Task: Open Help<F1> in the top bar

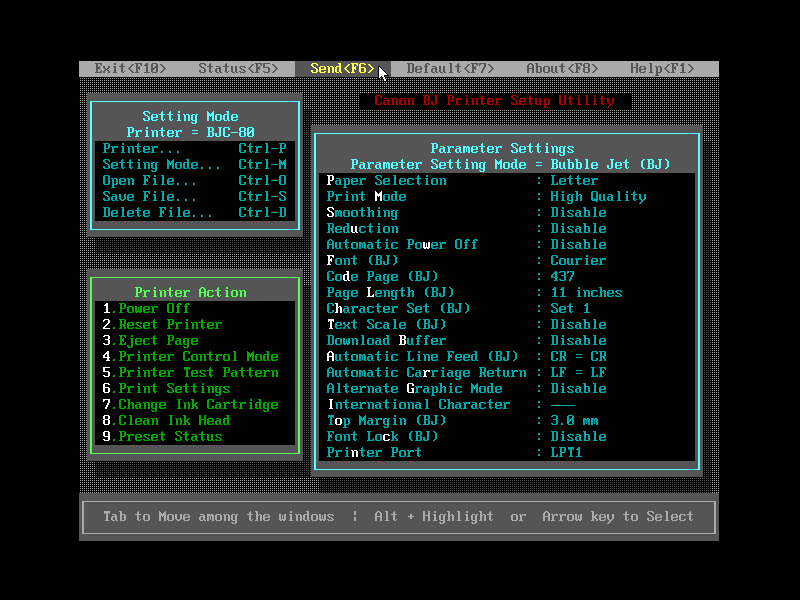Action: pos(662,68)
